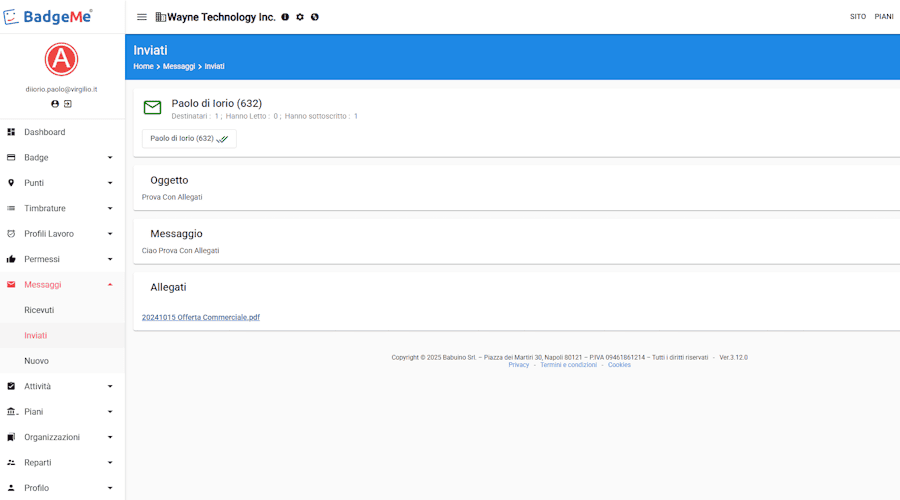Expand the Attività submenu arrow
900x500 pixels.
coord(110,386)
